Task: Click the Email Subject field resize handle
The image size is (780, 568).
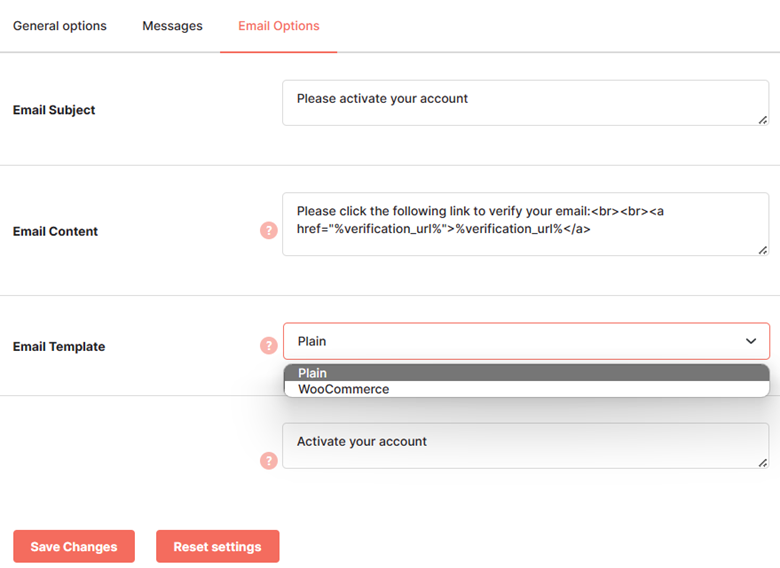Action: click(x=763, y=120)
